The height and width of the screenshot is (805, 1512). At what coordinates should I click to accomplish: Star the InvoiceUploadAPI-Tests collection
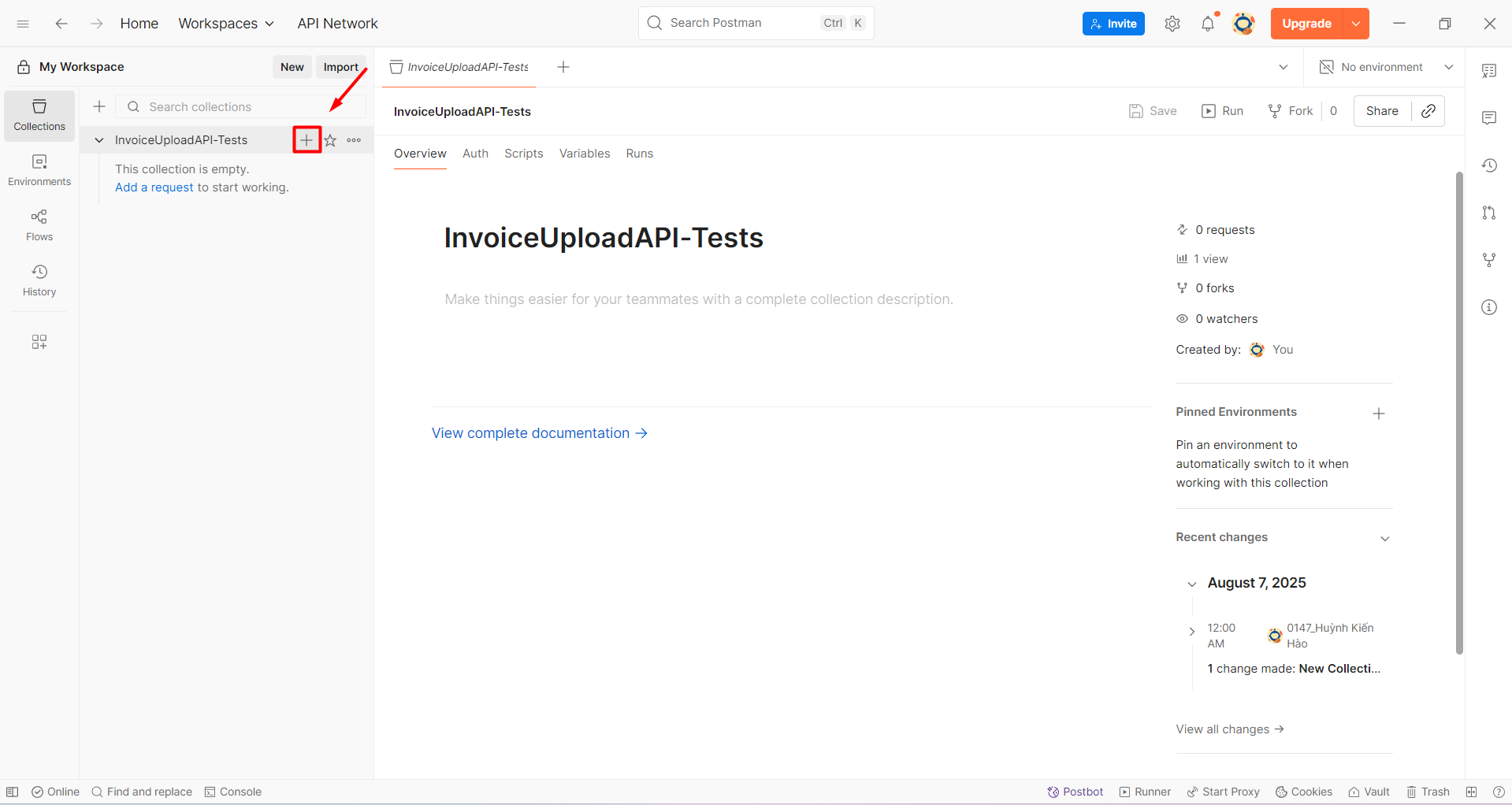330,139
